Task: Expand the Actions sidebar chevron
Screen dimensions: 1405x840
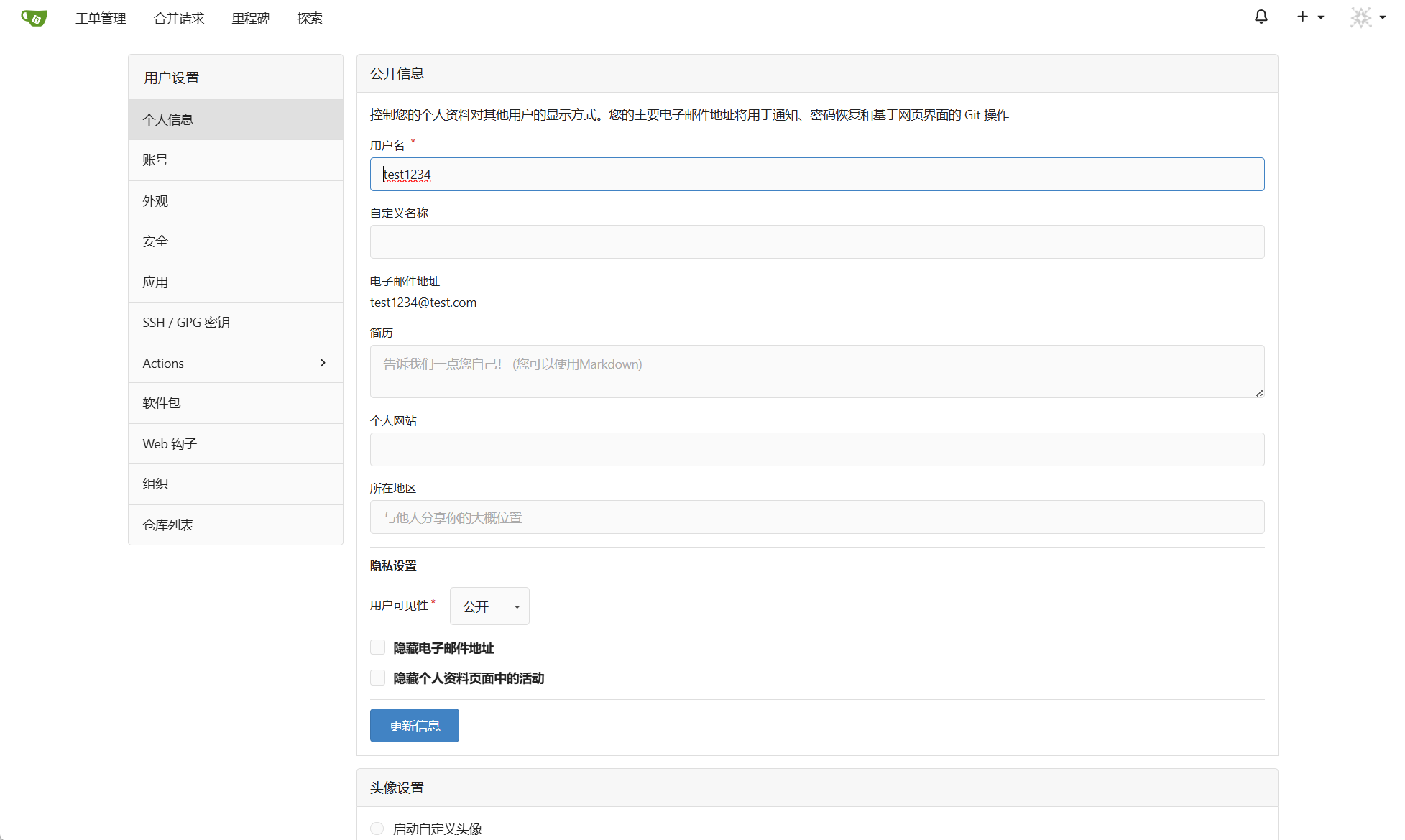Action: (x=323, y=363)
